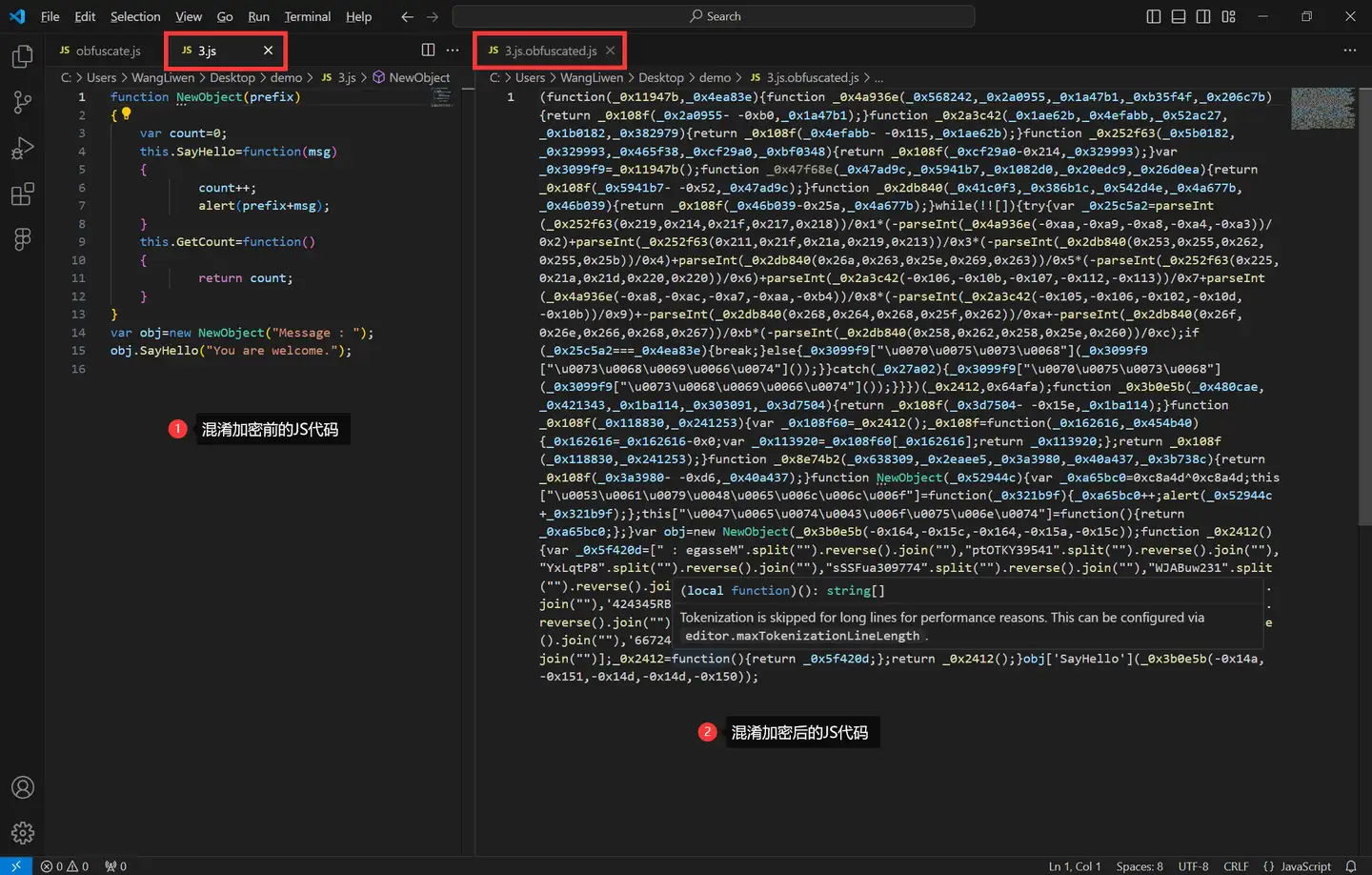
Task: Expand the 3.js.obfuscated.js breadcrumb in right editor
Action: tap(804, 77)
